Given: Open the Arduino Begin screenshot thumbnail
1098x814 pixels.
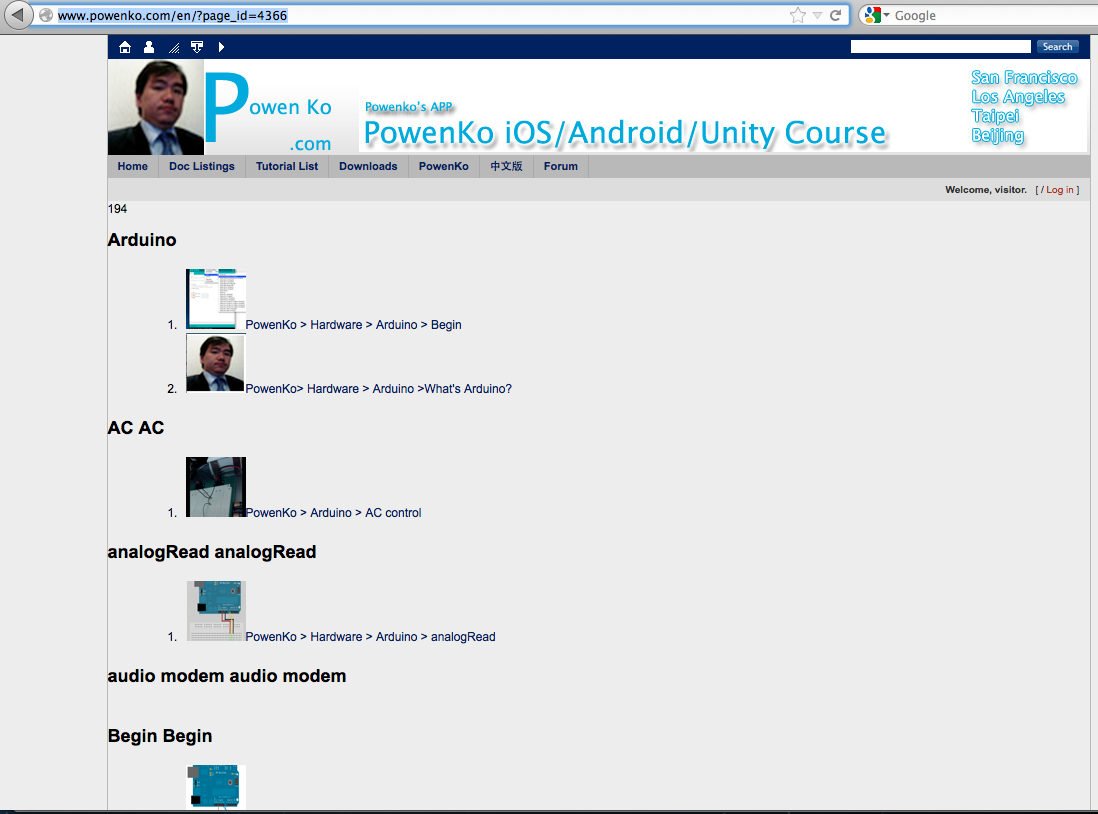Looking at the screenshot, I should point(216,299).
